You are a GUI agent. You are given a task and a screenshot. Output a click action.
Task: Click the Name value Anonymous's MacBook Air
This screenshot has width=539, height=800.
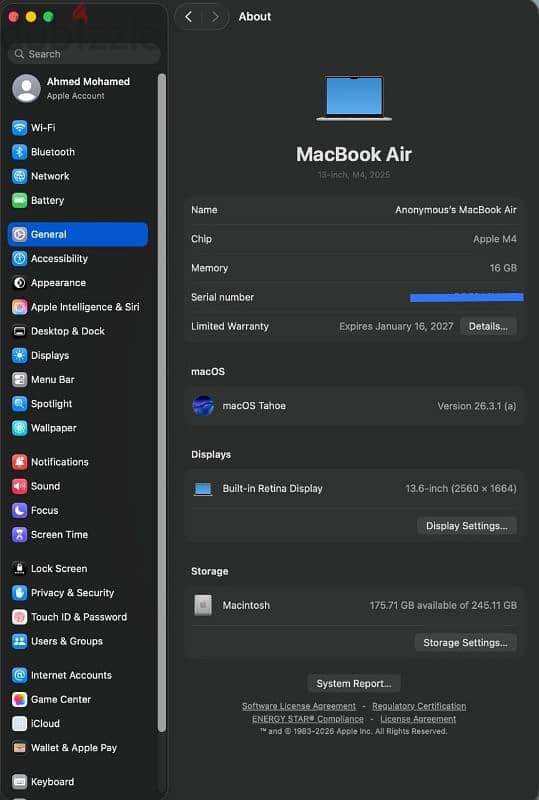click(x=456, y=210)
